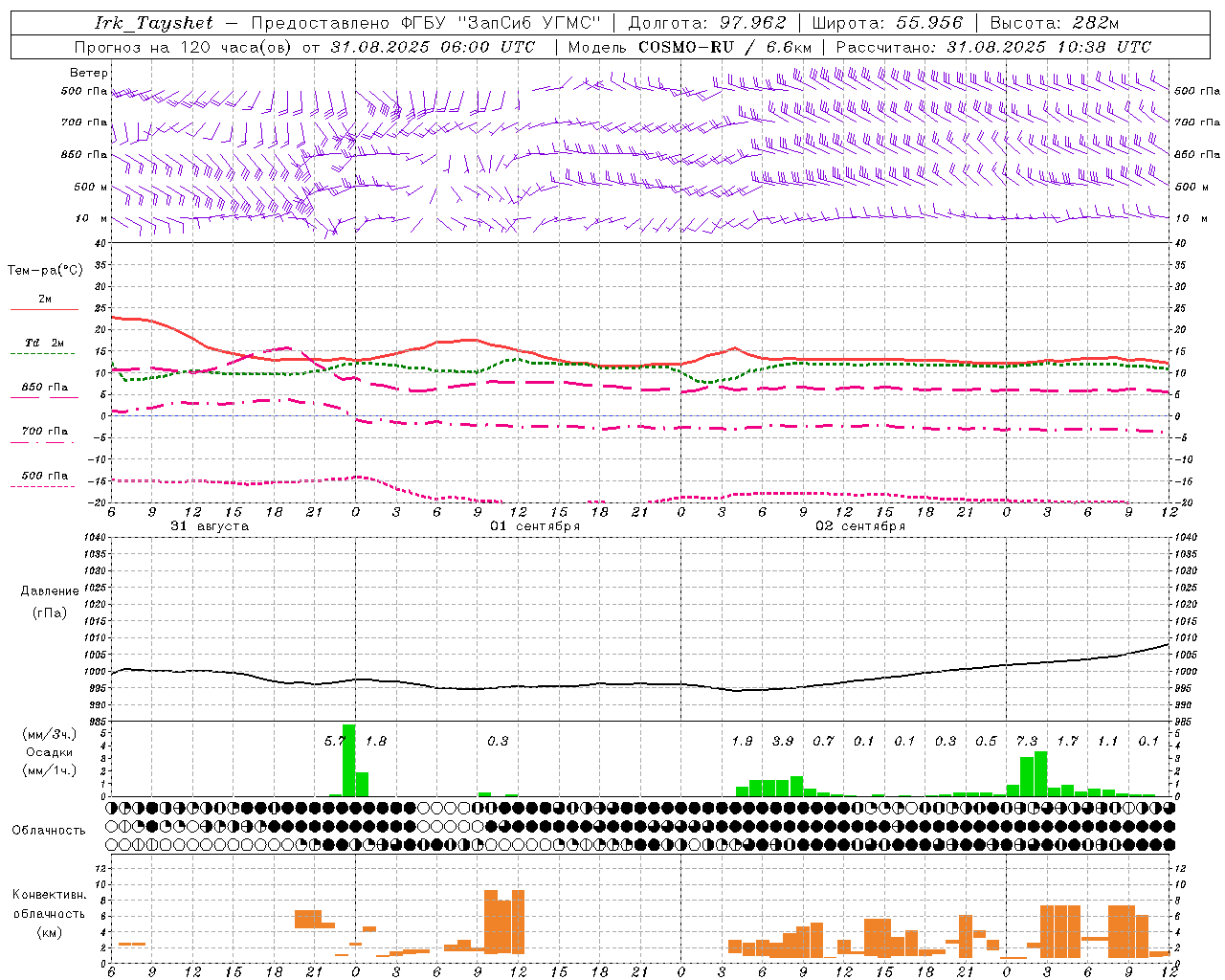This screenshot has width=1225, height=980.
Task: Click the date label 02 сентября
Action: tap(860, 526)
